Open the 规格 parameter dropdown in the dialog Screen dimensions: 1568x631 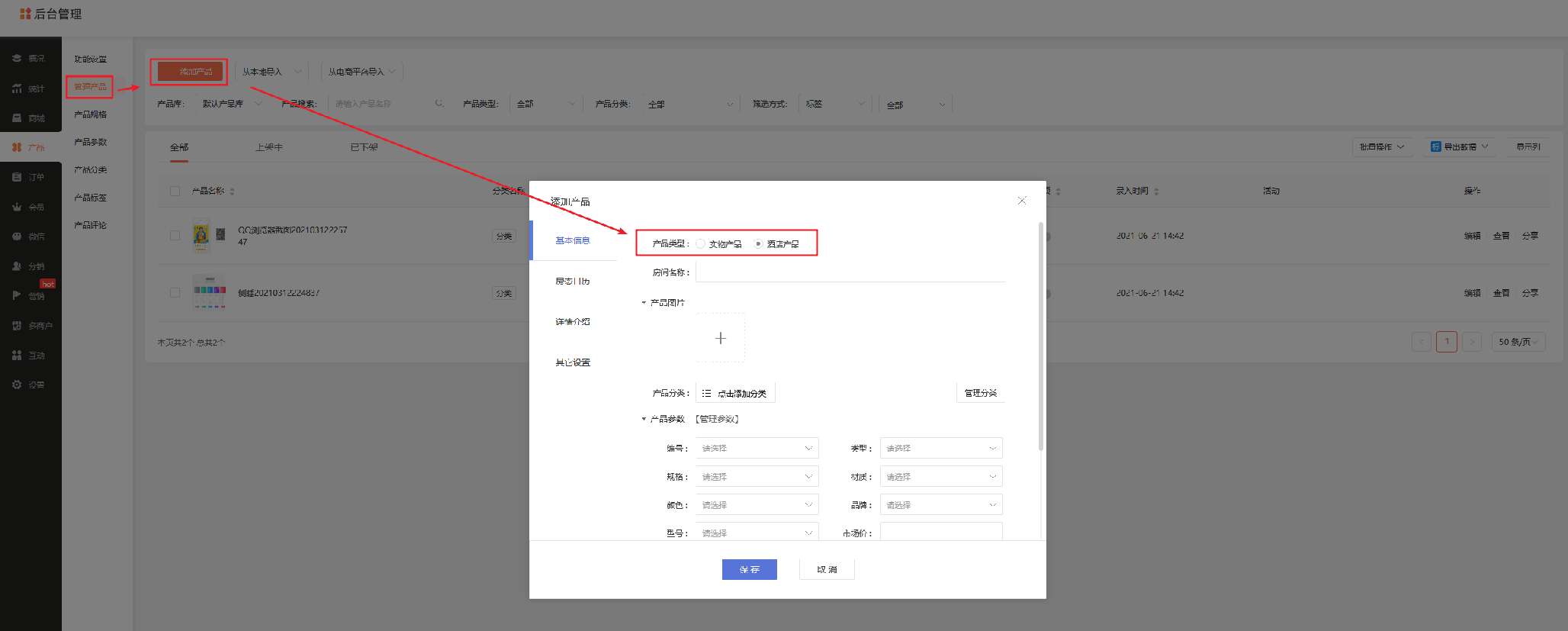point(757,476)
